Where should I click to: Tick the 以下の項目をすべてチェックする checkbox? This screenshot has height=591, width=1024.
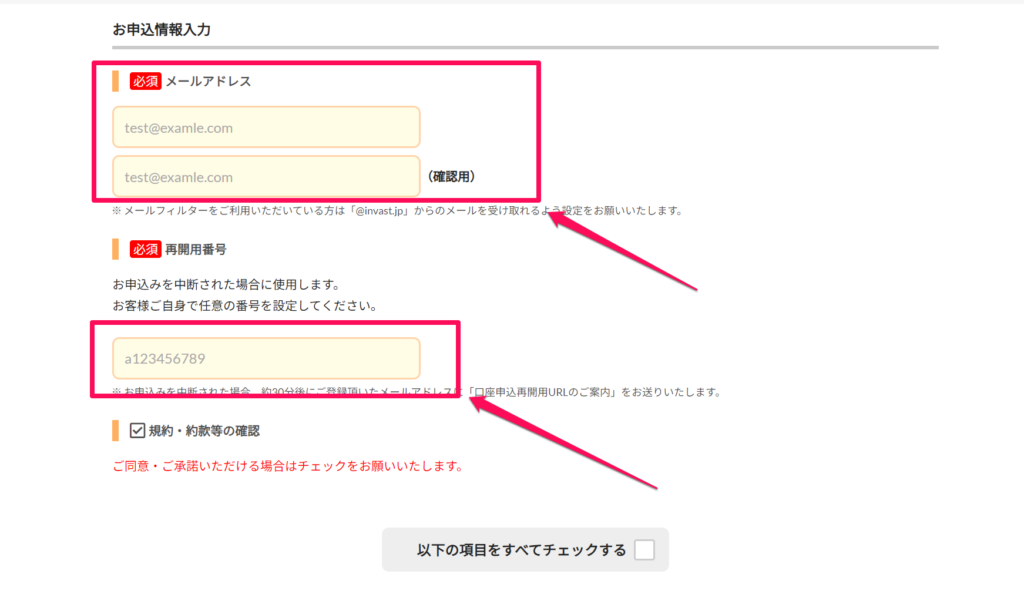644,550
